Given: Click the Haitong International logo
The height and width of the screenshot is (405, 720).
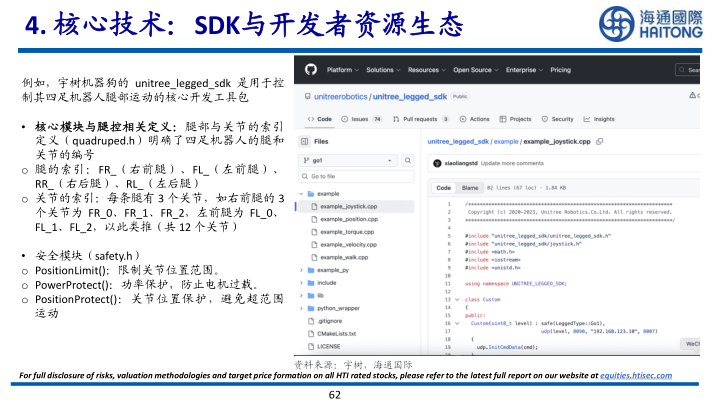Looking at the screenshot, I should click(x=651, y=24).
